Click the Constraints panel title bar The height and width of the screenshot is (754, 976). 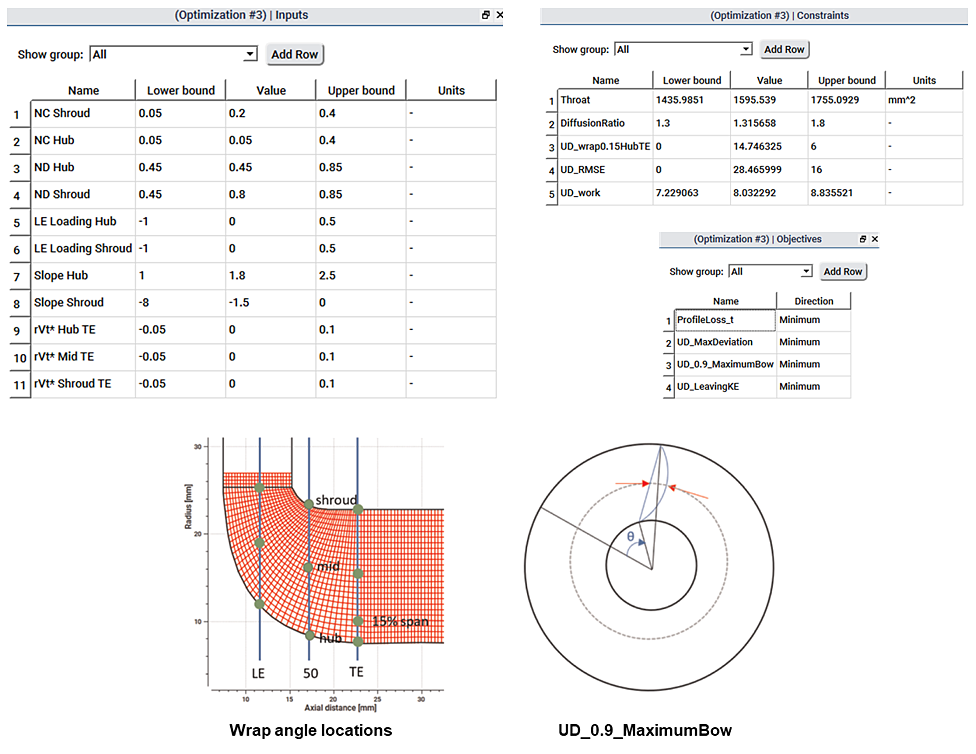coord(751,14)
